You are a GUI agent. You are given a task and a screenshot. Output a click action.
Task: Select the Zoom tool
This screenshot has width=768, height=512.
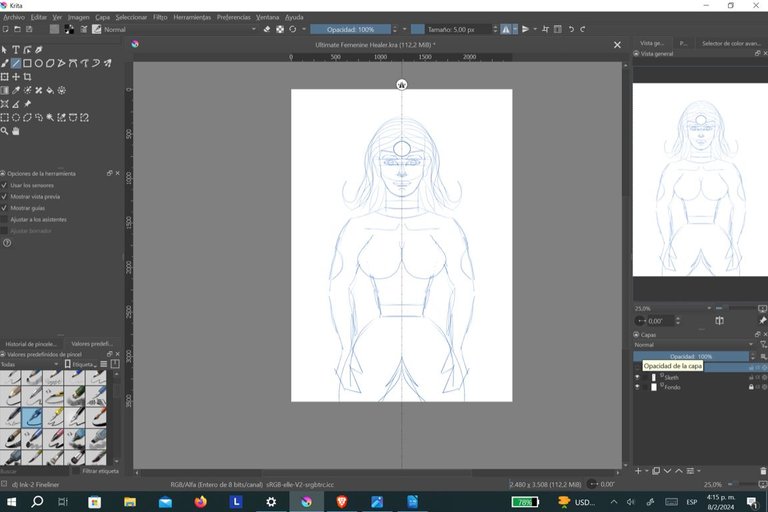click(x=4, y=131)
